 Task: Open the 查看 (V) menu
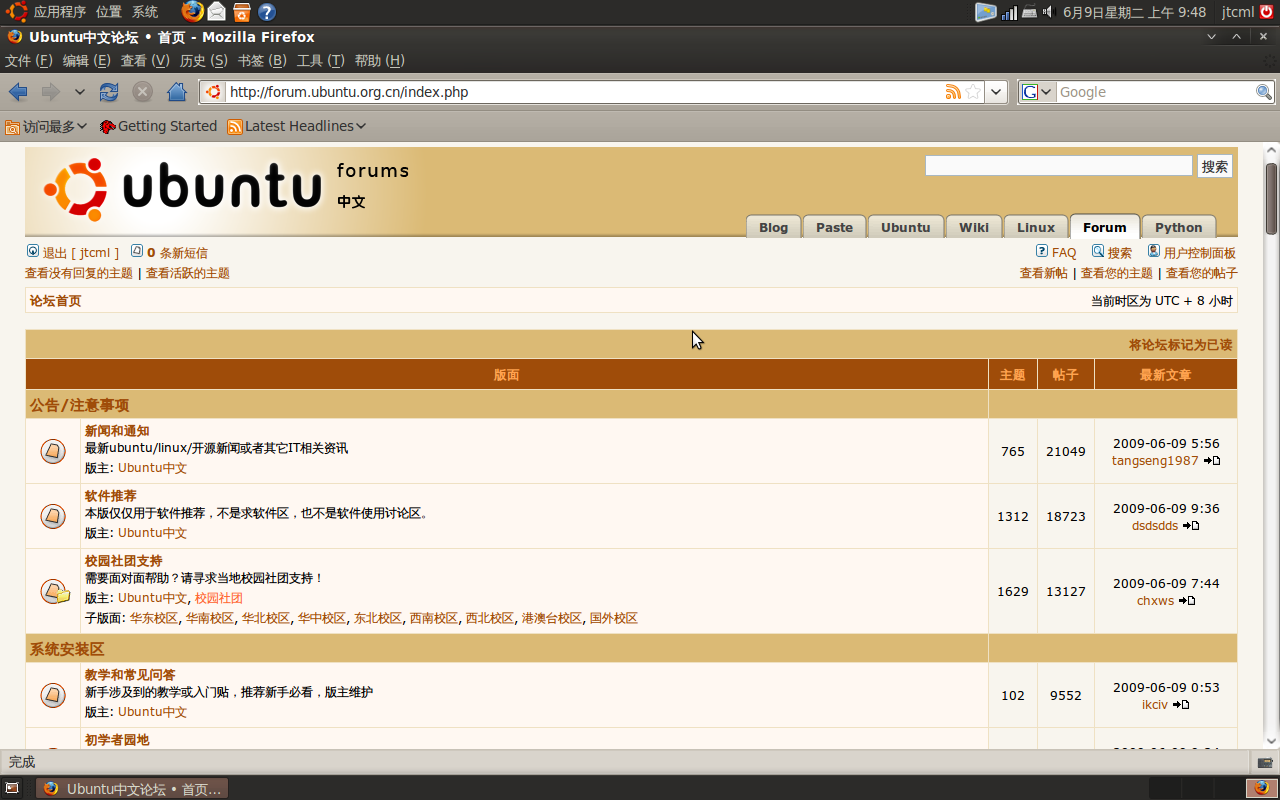point(145,61)
